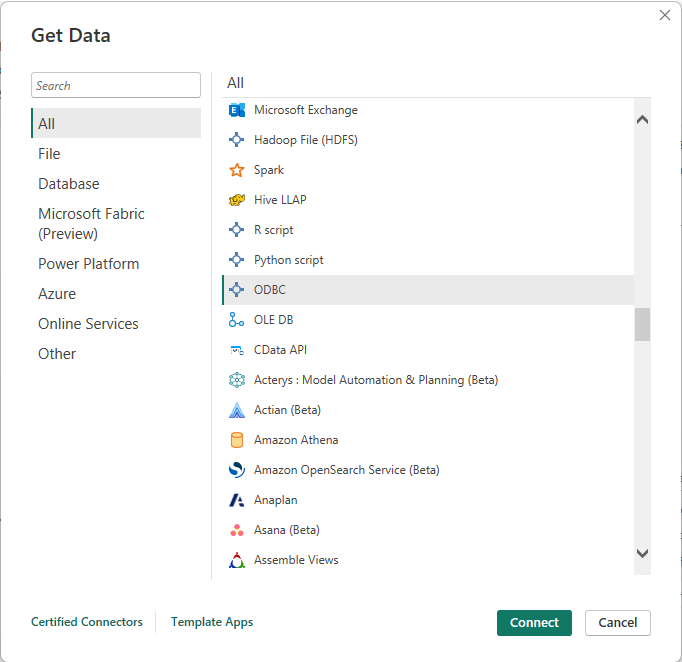Click the Asana (Beta) logo icon
The height and width of the screenshot is (662, 682).
(x=237, y=530)
